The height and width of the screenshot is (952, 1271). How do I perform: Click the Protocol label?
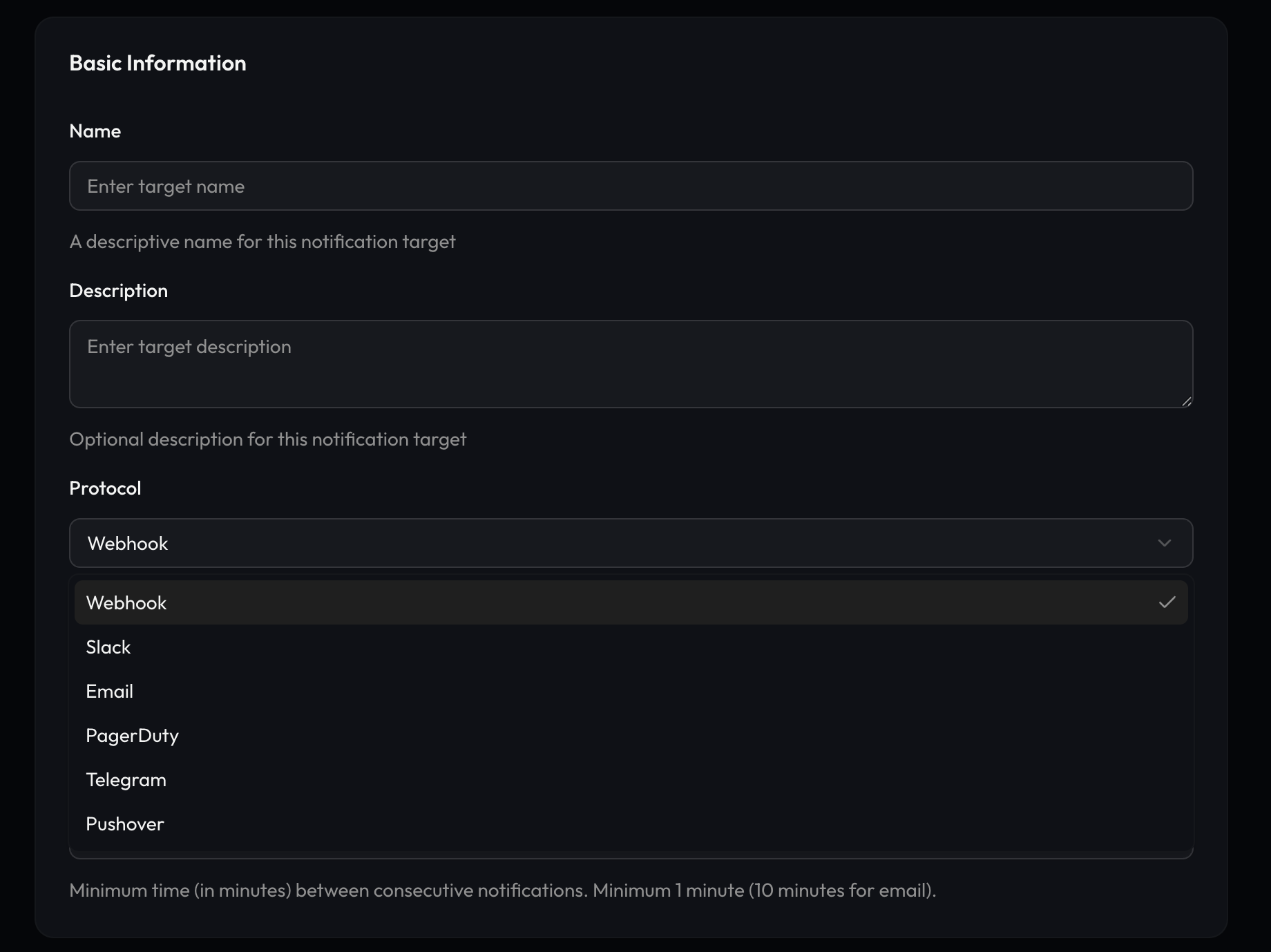tap(105, 488)
